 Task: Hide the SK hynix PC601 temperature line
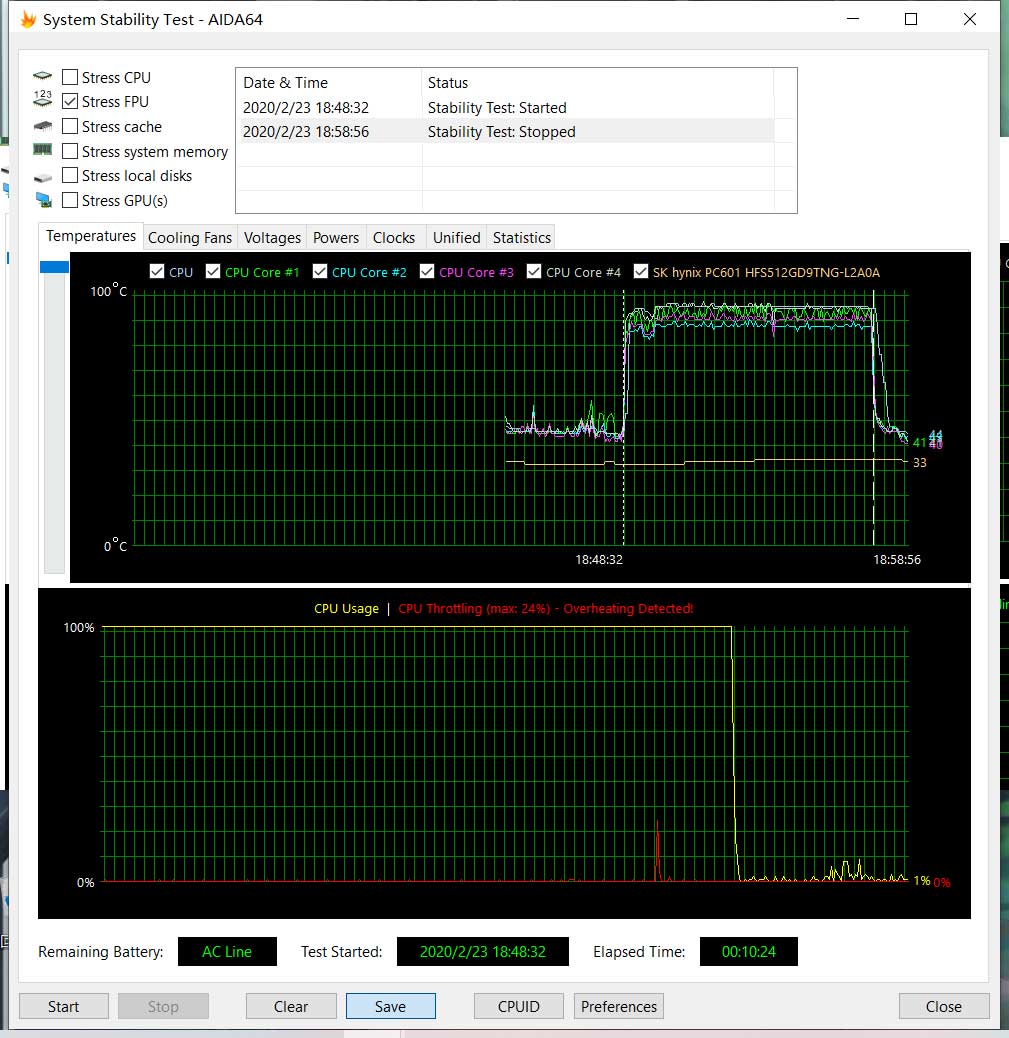pyautogui.click(x=641, y=271)
